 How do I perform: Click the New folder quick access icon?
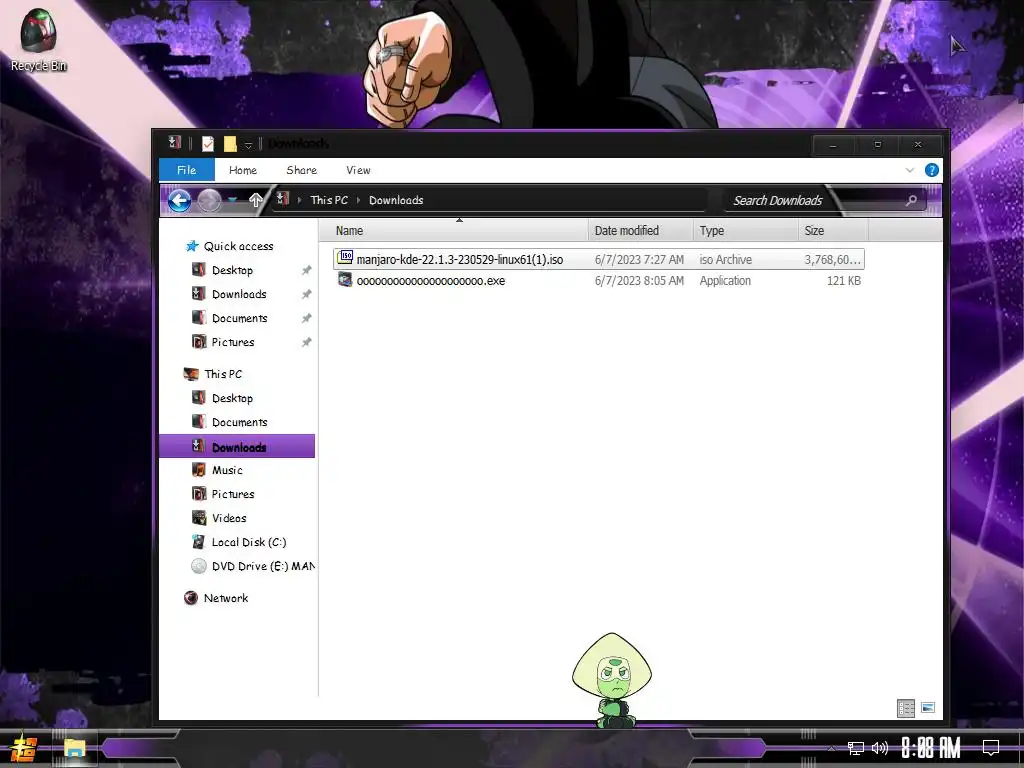[x=230, y=144]
